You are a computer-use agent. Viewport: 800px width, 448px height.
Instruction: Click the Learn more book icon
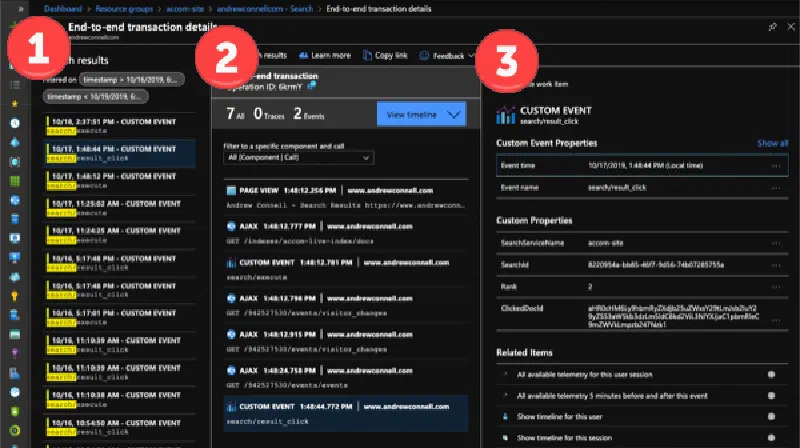pyautogui.click(x=304, y=56)
